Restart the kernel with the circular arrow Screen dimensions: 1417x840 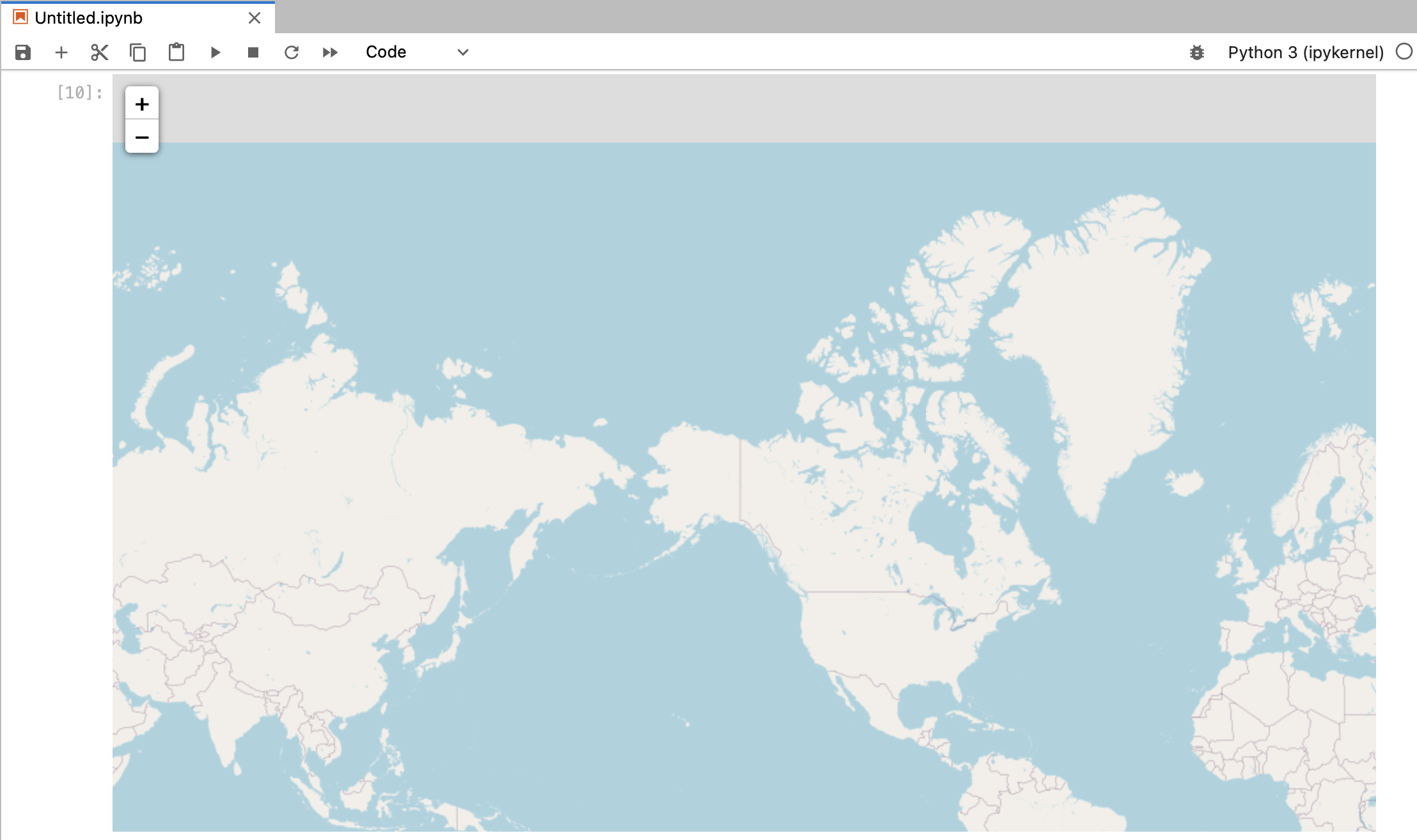(292, 52)
